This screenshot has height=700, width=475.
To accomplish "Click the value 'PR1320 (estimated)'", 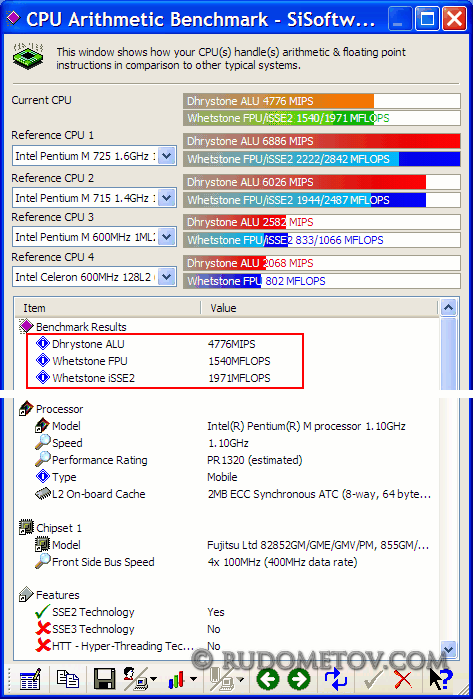I will point(255,460).
